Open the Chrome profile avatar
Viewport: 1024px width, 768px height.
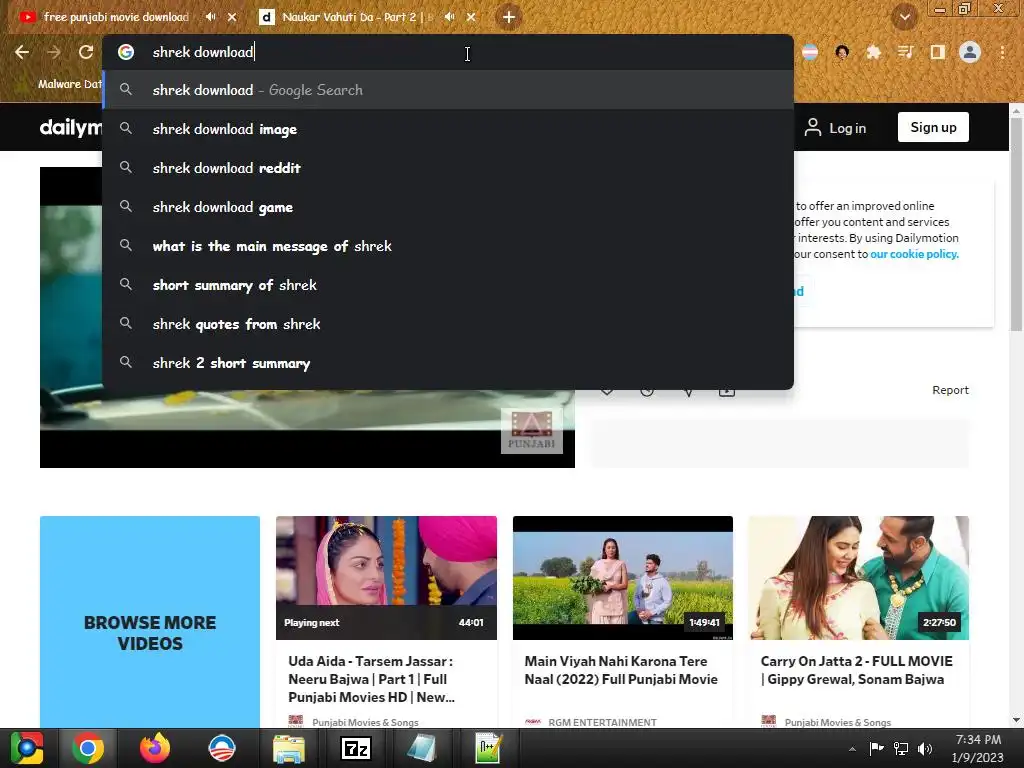pos(970,52)
